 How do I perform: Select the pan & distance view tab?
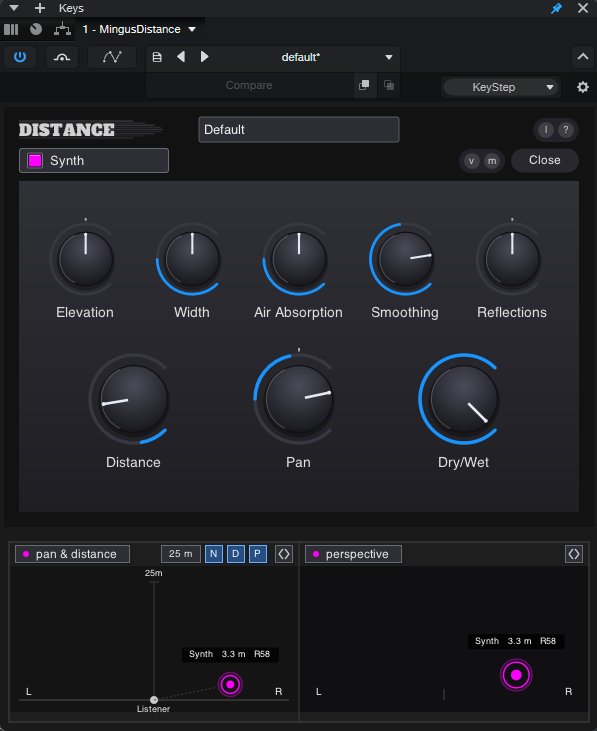[72, 554]
